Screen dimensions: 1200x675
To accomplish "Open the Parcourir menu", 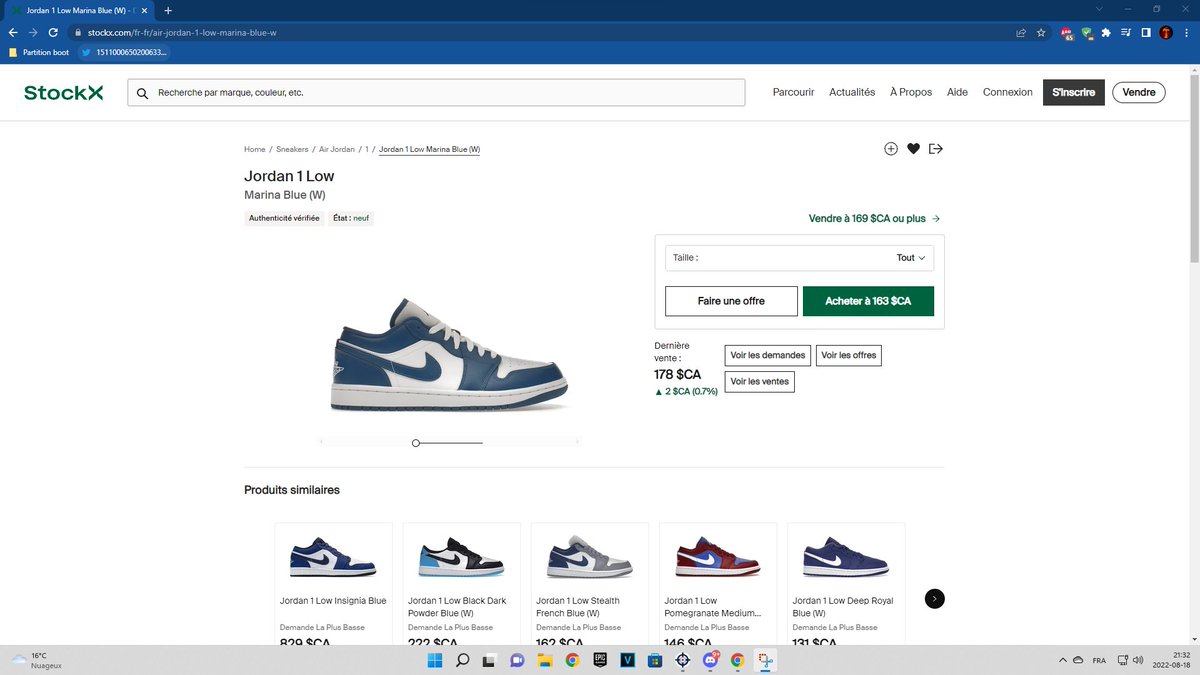I will click(x=793, y=92).
